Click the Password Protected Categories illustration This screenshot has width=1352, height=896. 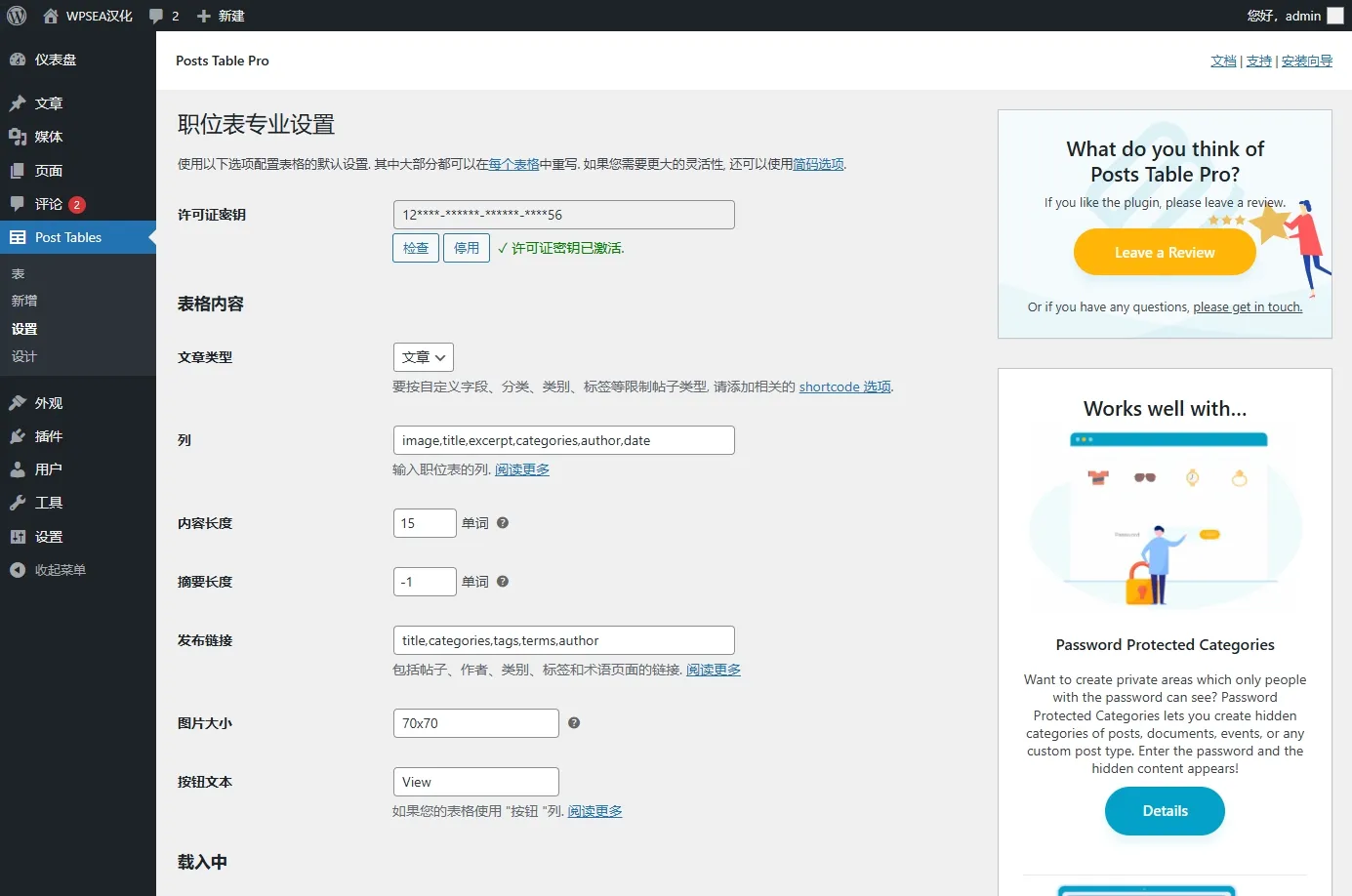point(1166,520)
